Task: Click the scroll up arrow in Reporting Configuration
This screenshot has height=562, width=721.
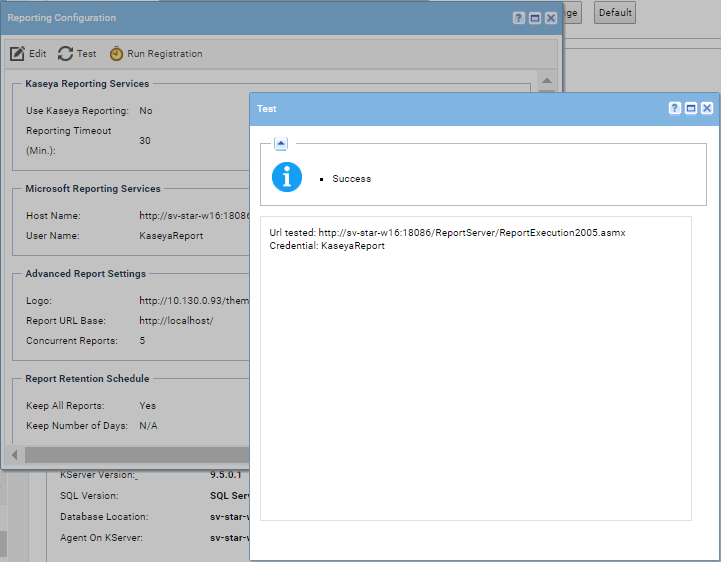Action: pos(547,80)
